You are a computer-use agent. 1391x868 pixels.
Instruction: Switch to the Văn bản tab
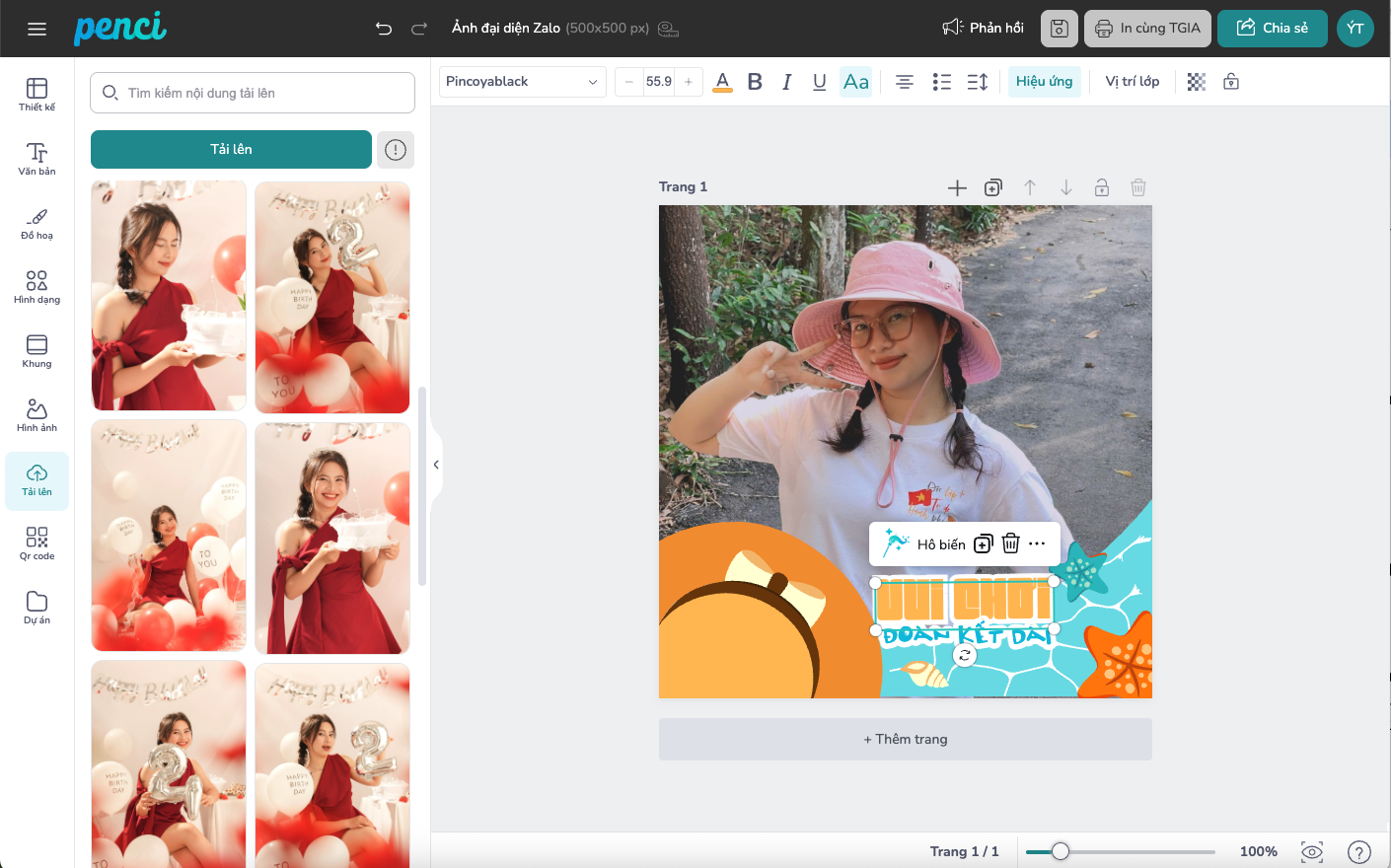click(x=37, y=158)
